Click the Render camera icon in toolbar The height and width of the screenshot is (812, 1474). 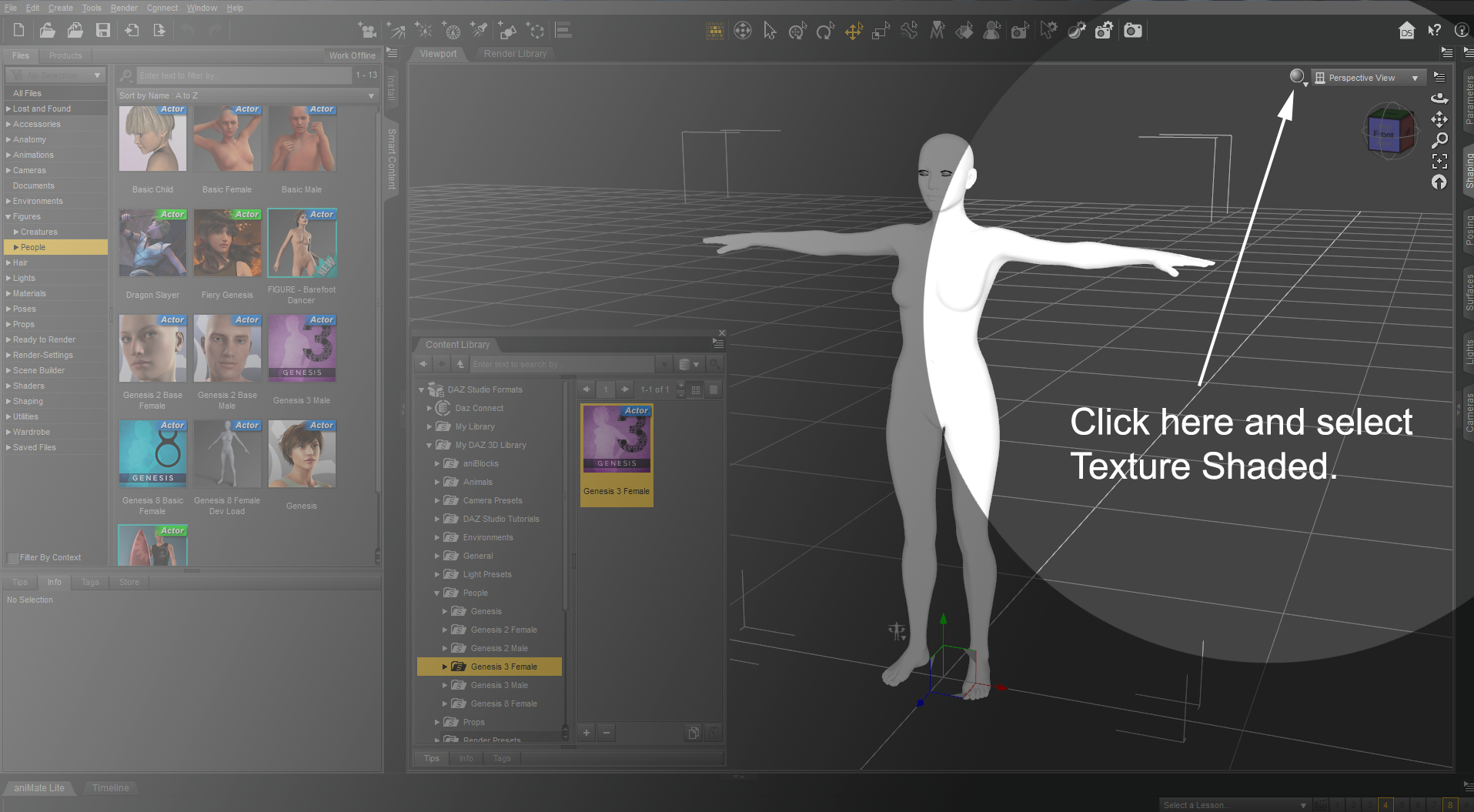click(x=1132, y=31)
